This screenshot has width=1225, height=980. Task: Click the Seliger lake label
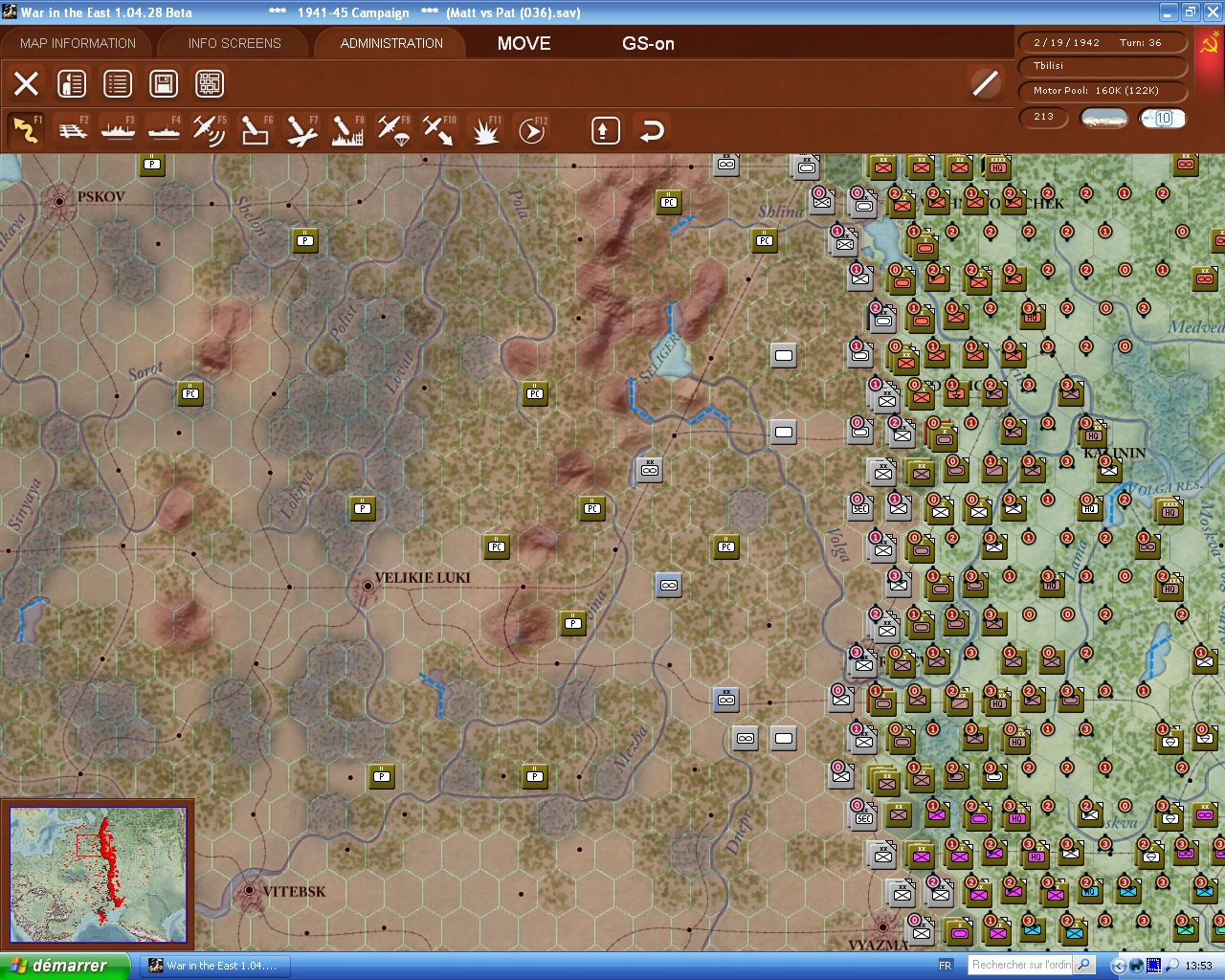(x=661, y=359)
